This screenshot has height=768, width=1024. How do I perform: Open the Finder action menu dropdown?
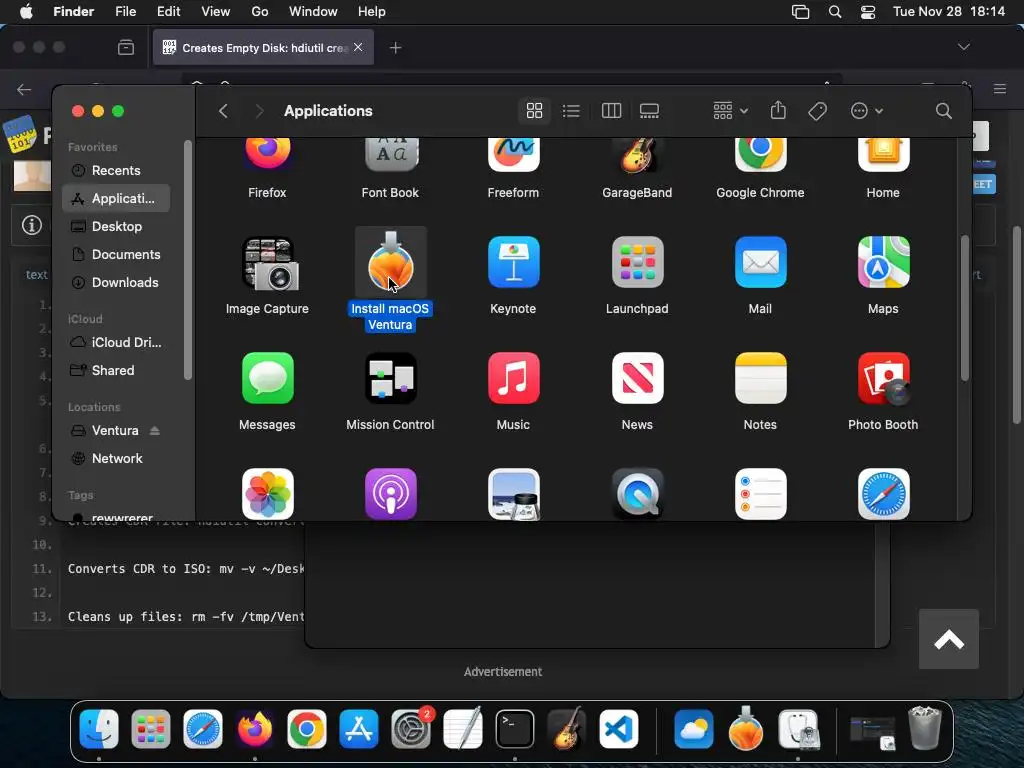[x=867, y=111]
